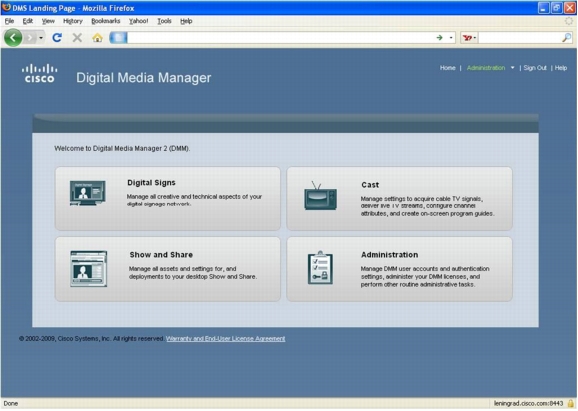Click the loading throbber icon in menu bar

click(x=569, y=21)
